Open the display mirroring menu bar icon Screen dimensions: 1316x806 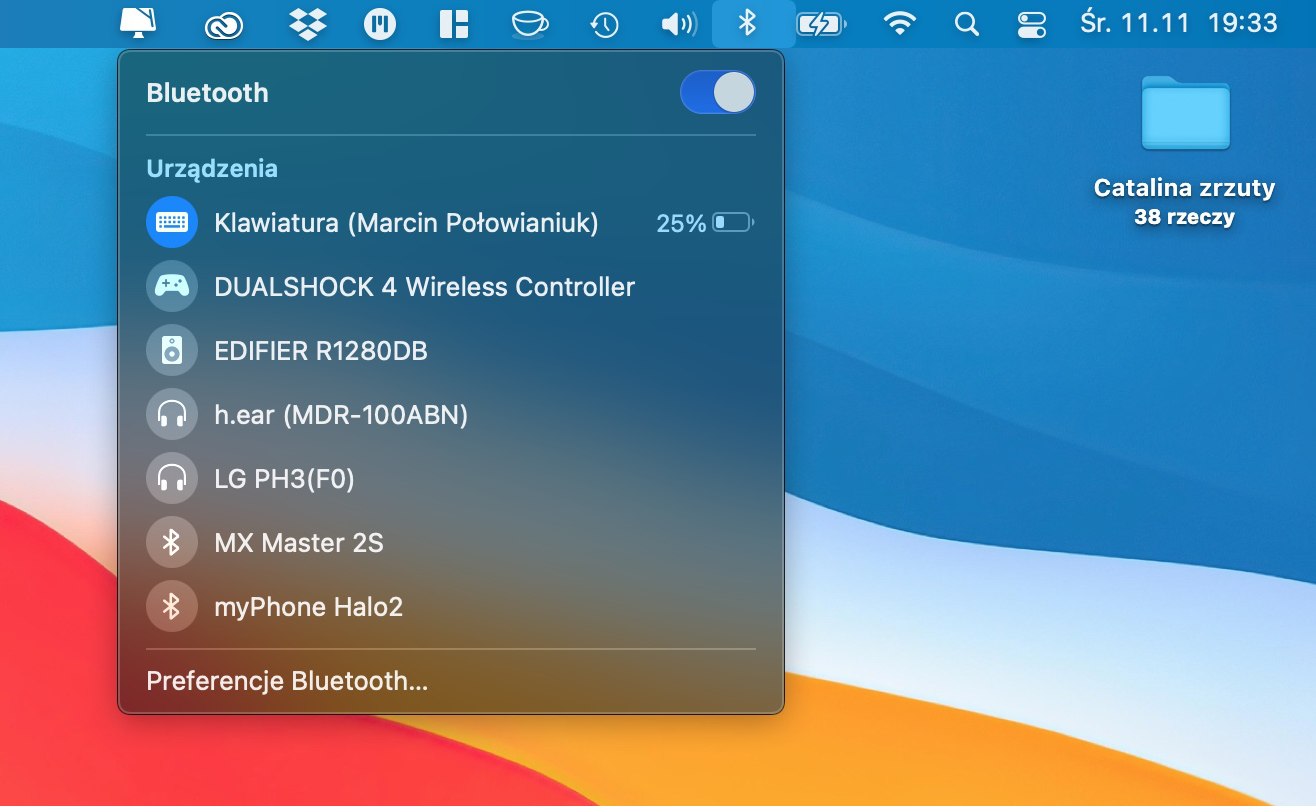click(x=136, y=23)
